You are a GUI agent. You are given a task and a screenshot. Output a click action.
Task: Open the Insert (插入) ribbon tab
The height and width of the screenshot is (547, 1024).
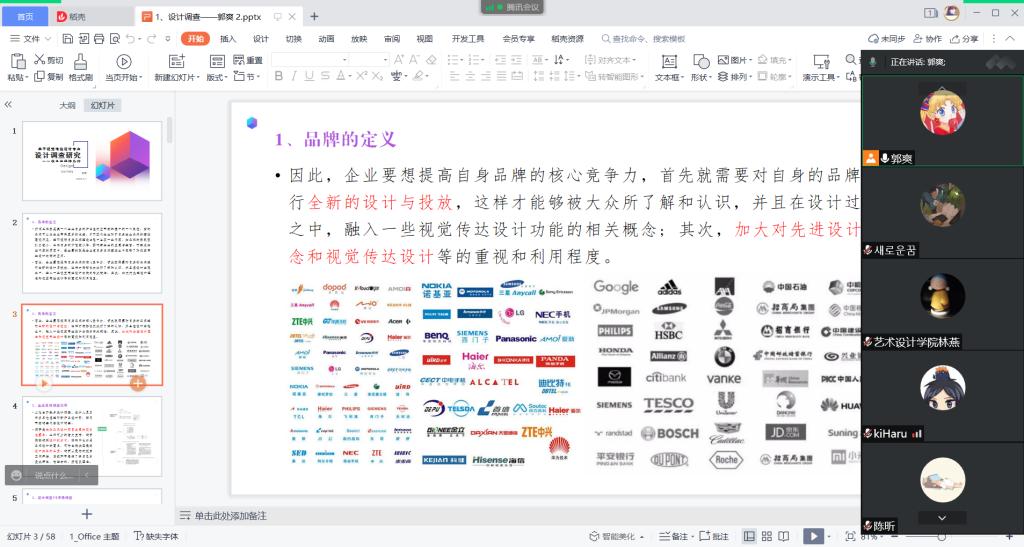pos(228,39)
